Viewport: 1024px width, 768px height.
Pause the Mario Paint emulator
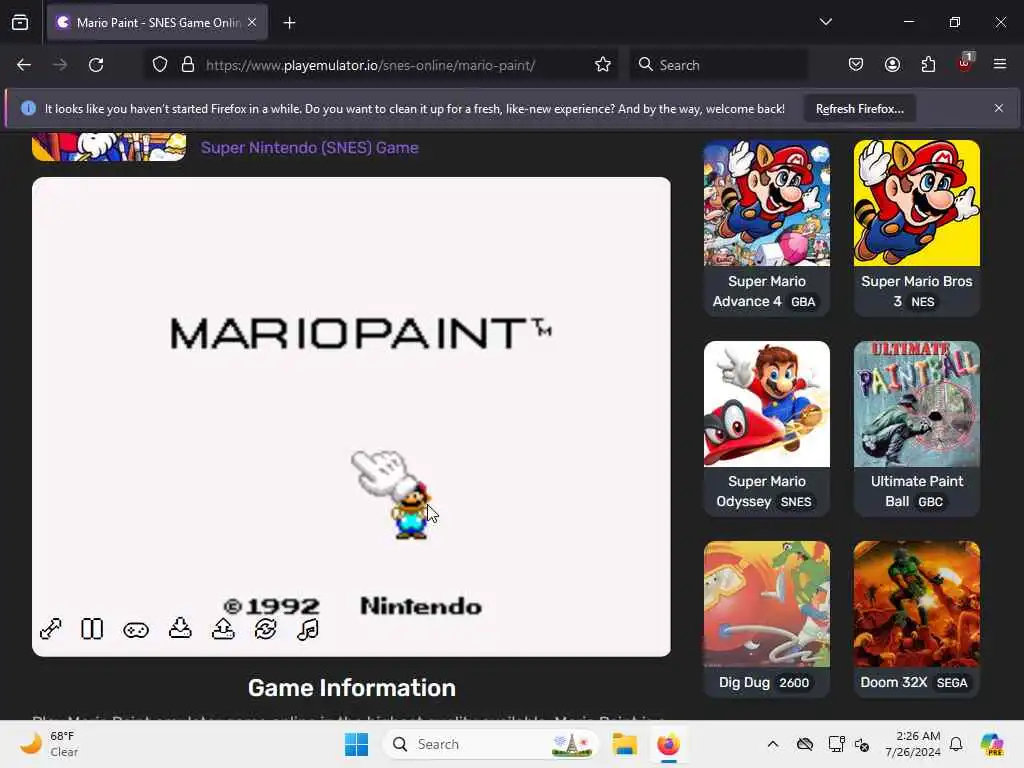[x=92, y=629]
